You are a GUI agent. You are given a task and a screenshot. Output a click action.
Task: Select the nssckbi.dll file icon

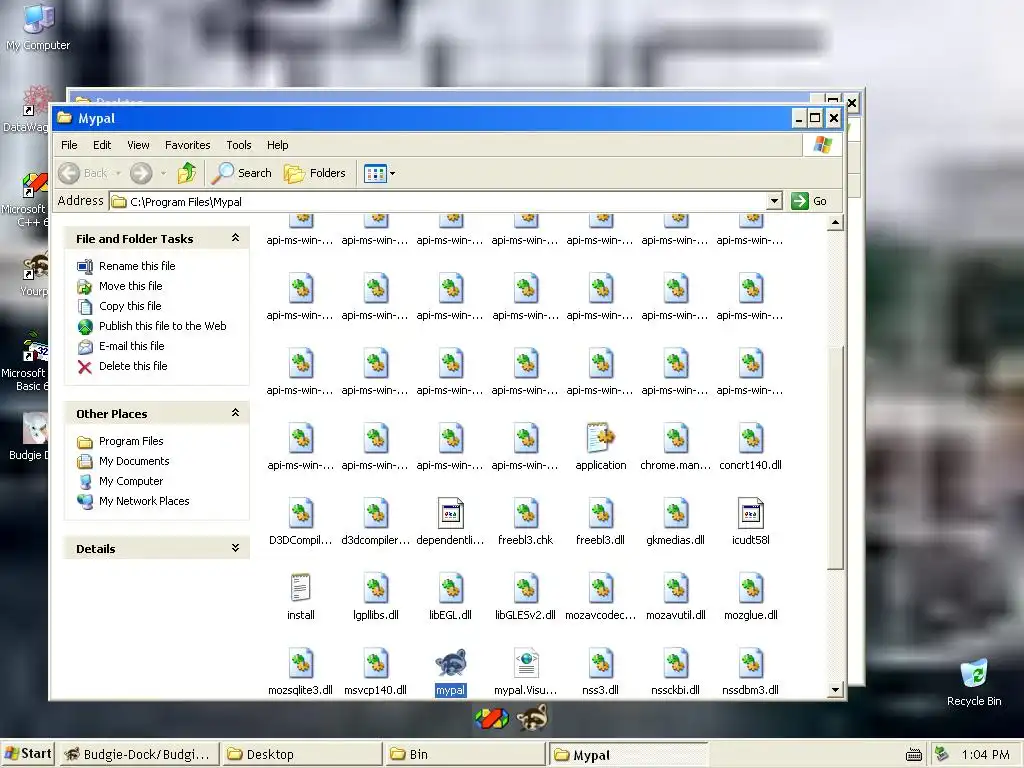676,663
